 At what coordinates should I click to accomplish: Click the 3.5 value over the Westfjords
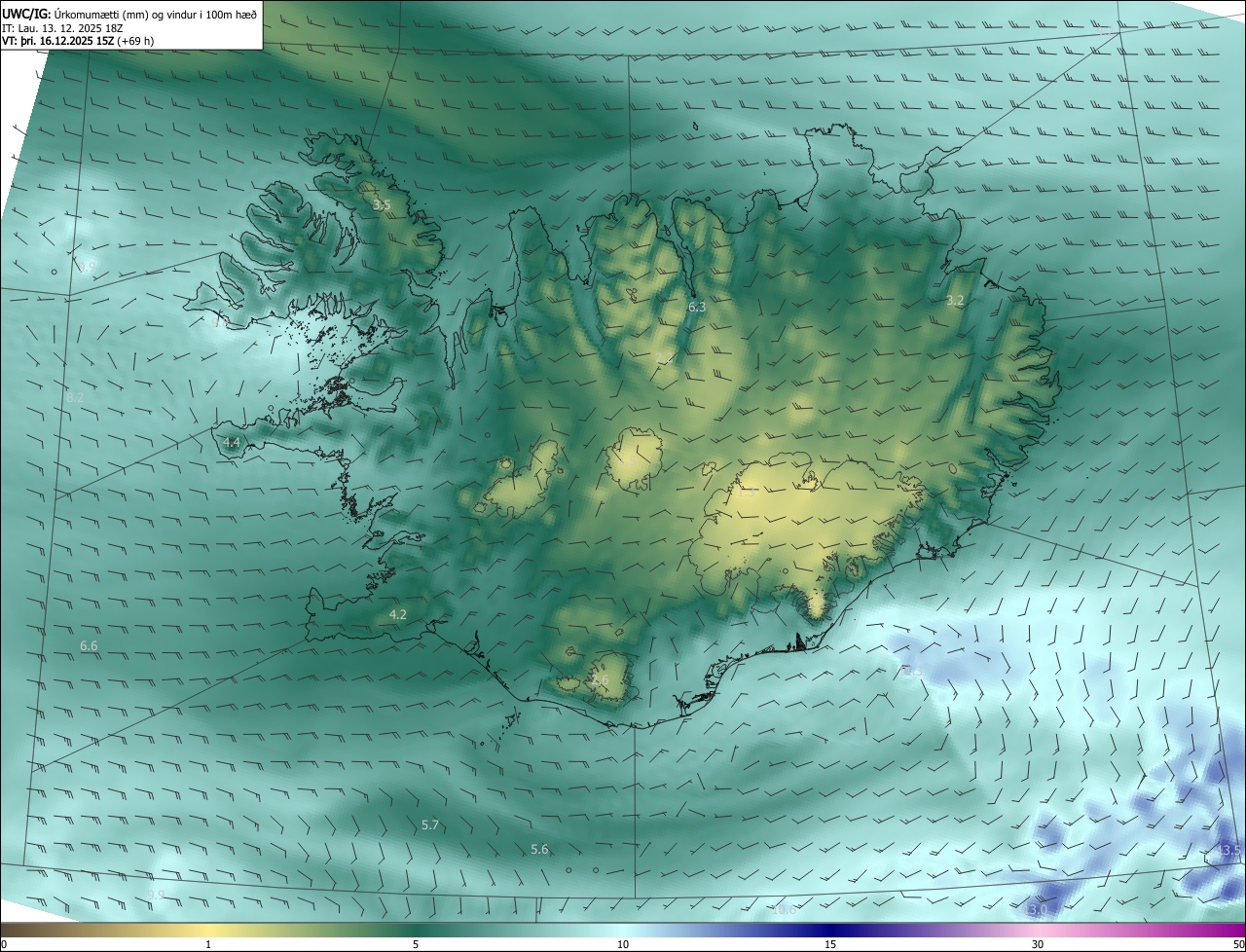tap(382, 205)
